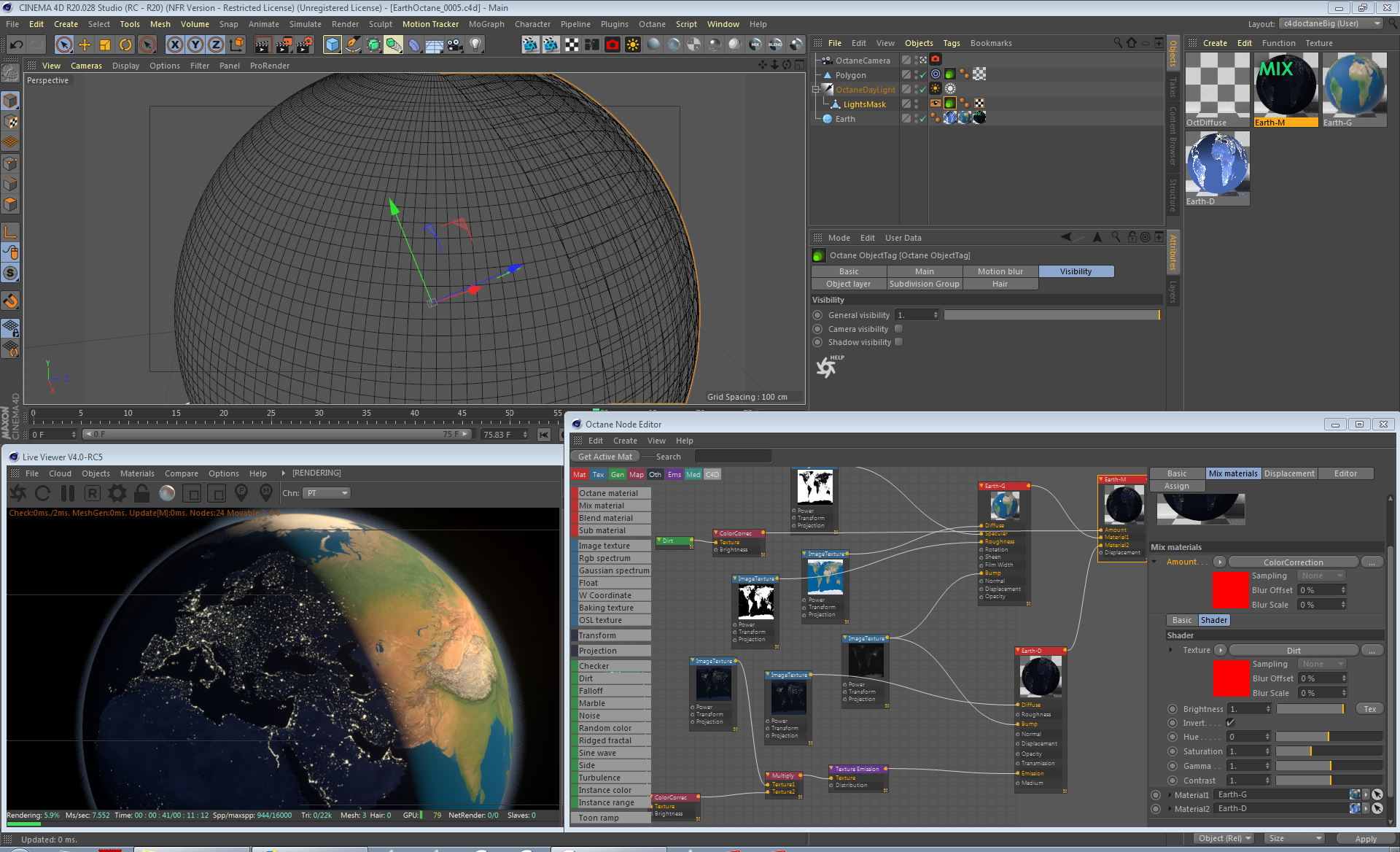Adjust the Saturation slider
1400x852 pixels.
tap(1310, 751)
